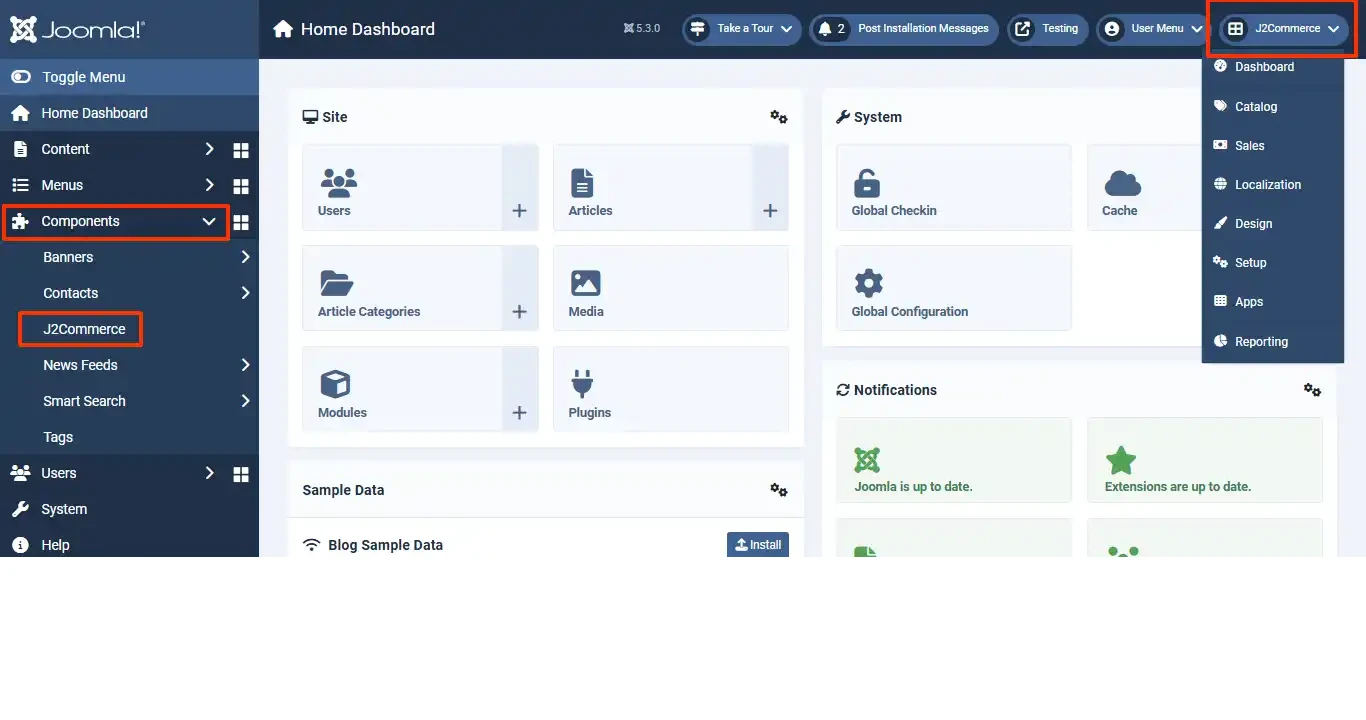Open the Sample Data module settings gears

click(779, 490)
